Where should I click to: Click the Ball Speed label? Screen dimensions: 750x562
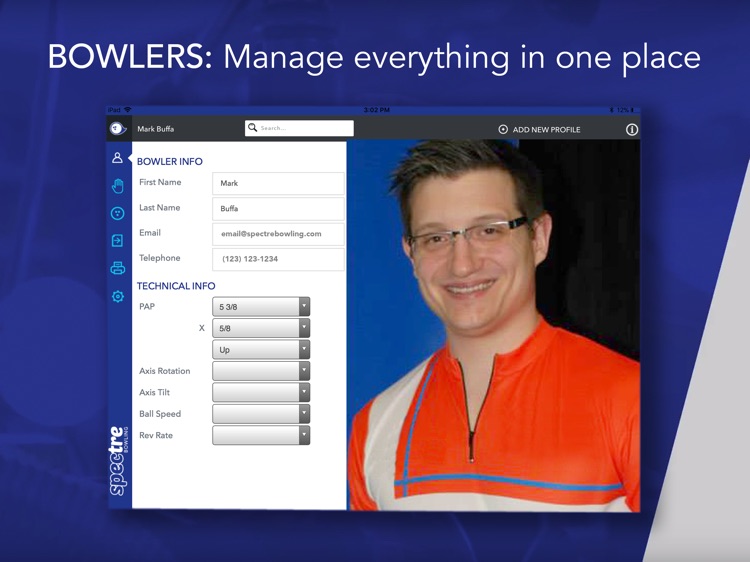click(160, 414)
